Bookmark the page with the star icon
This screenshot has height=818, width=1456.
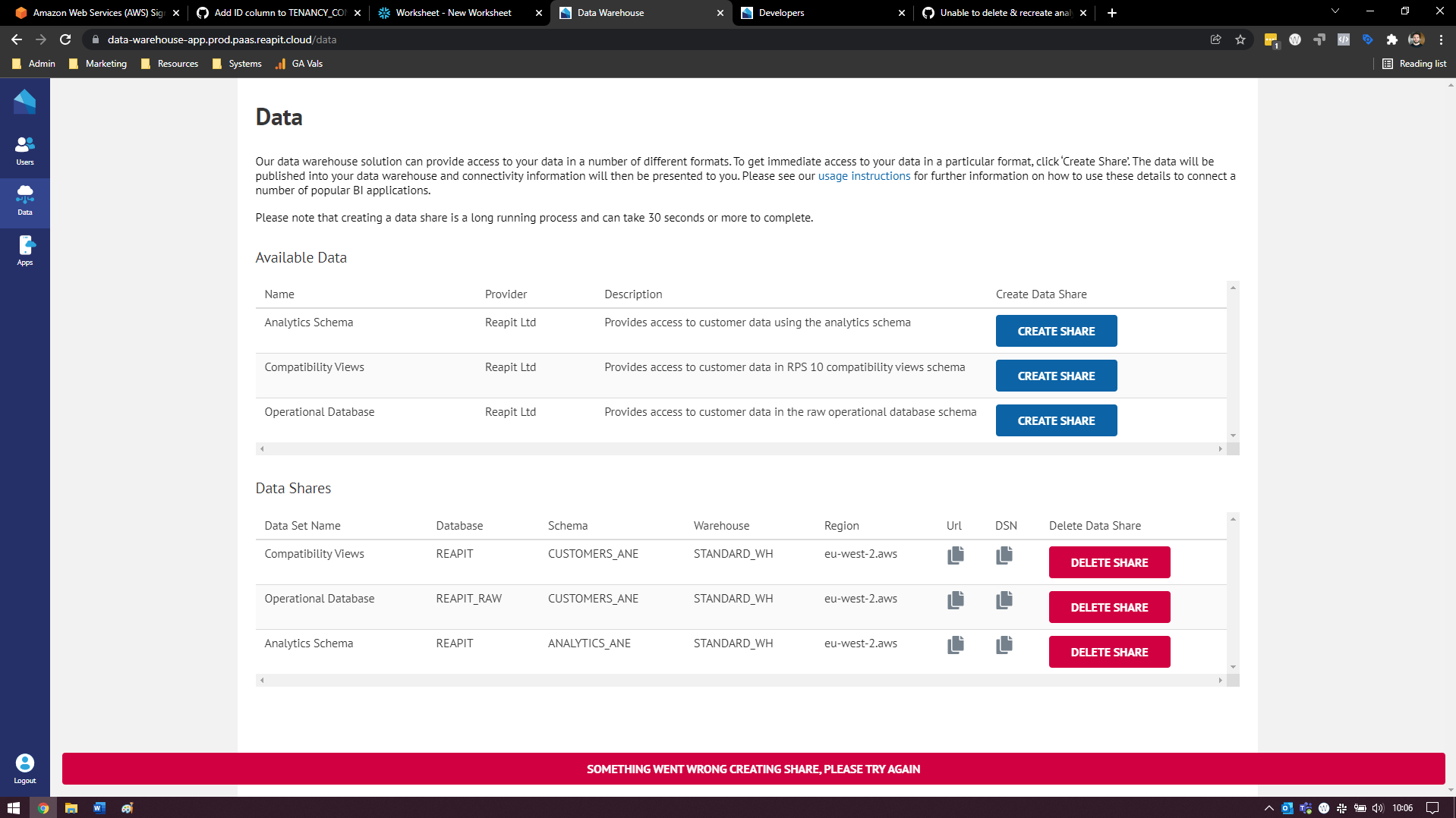(x=1241, y=39)
